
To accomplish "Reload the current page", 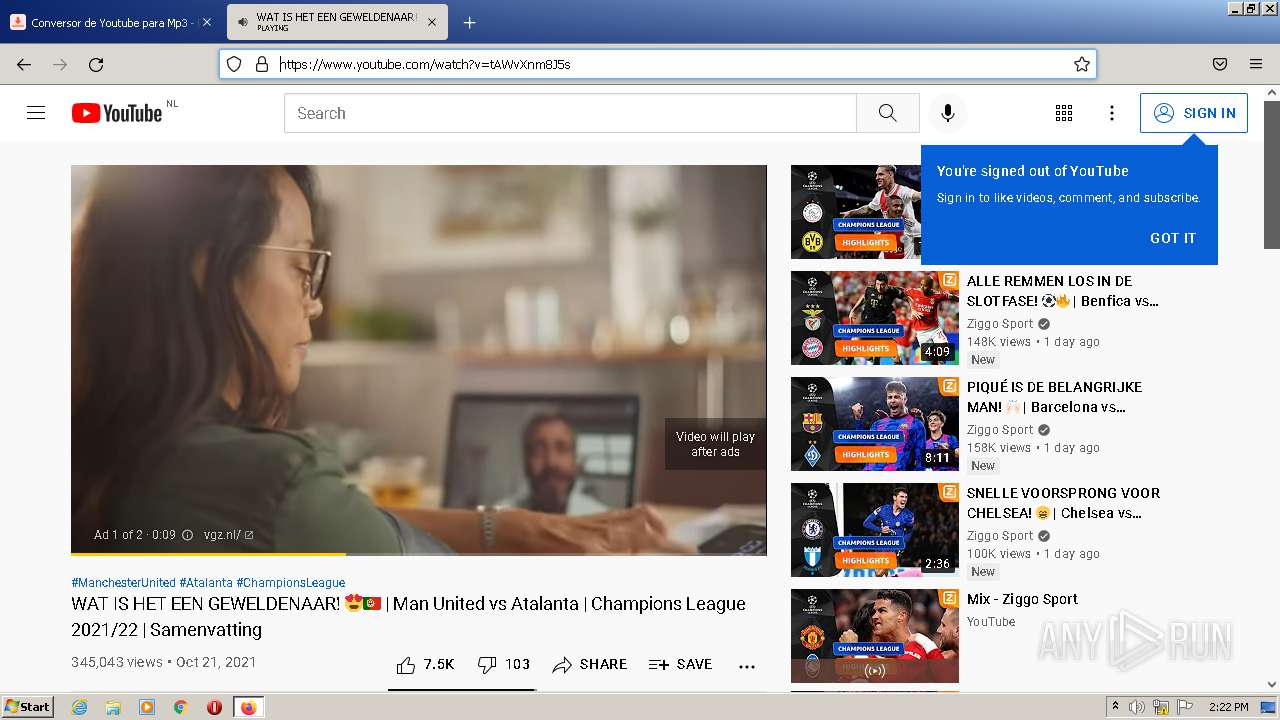I will [96, 64].
